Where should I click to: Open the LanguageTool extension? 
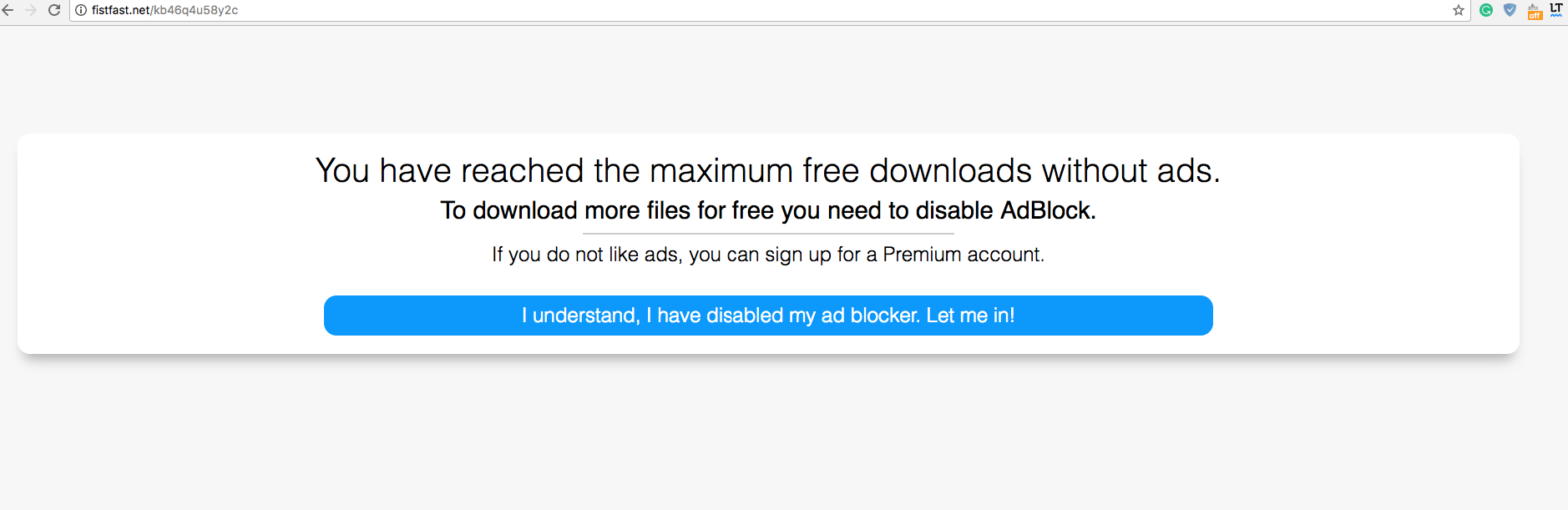point(1556,10)
